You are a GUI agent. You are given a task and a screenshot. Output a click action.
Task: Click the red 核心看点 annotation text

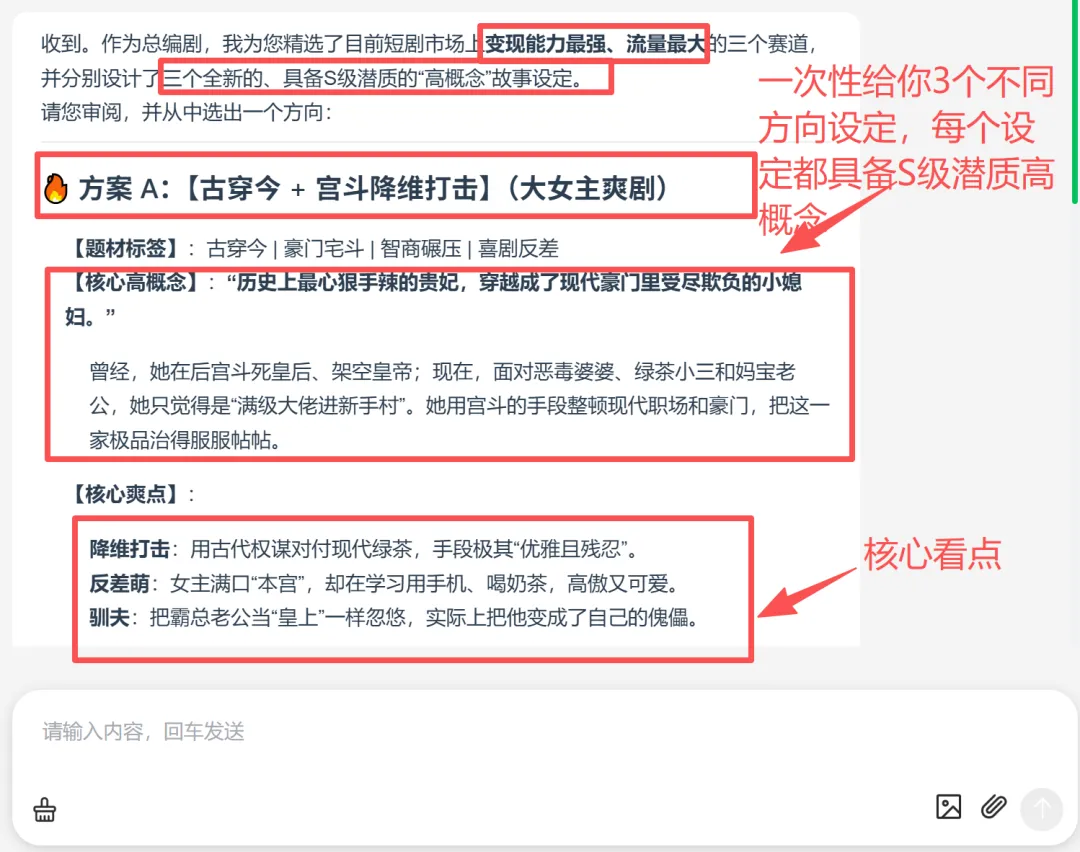click(x=932, y=554)
